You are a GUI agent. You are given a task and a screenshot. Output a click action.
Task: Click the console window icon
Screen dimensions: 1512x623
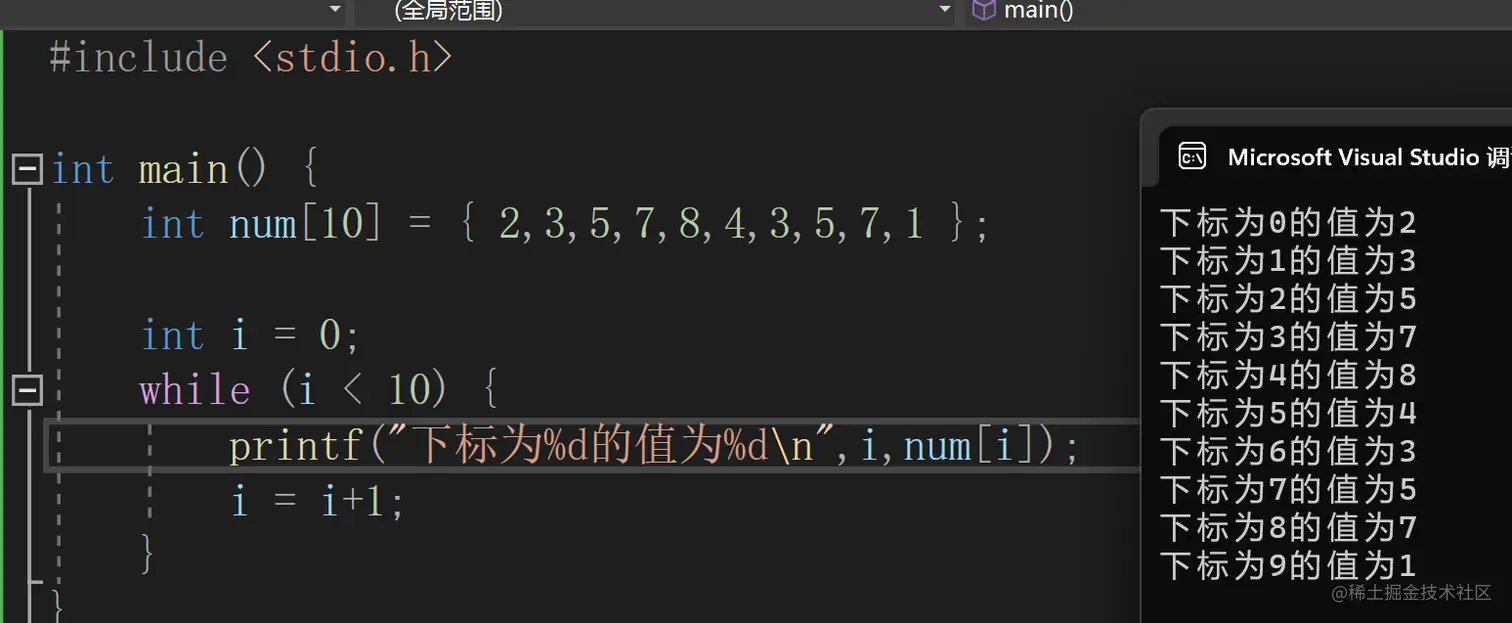1192,157
